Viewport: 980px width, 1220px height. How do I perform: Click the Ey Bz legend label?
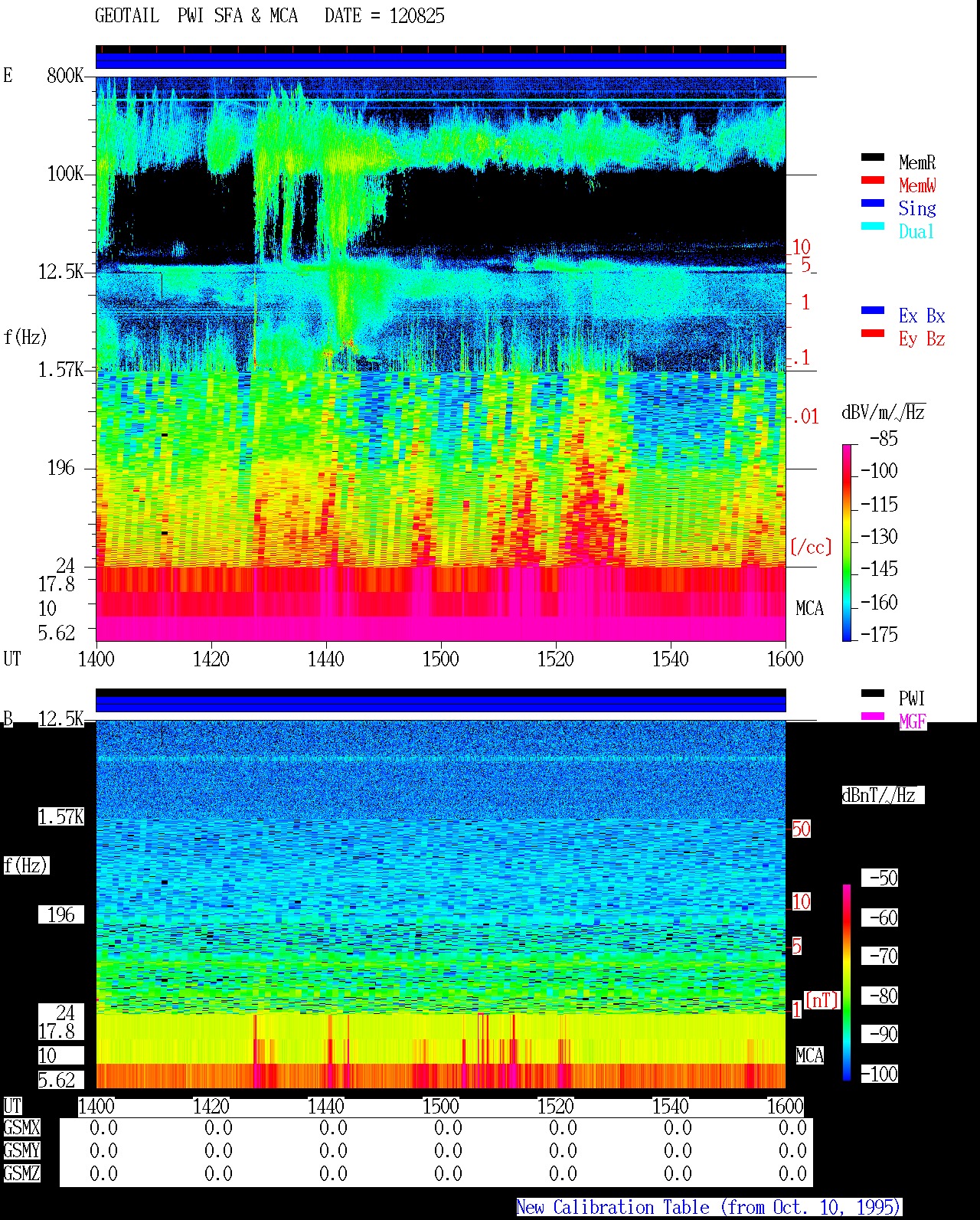point(922,339)
